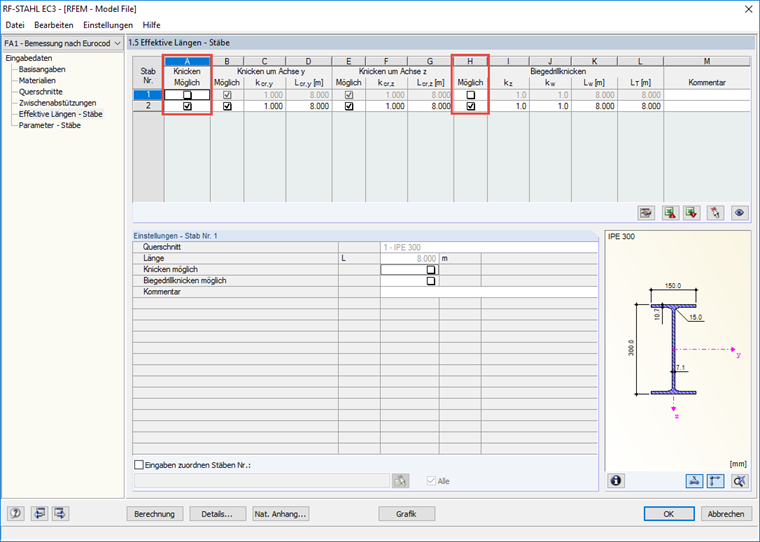Open the Hilfe menu
Screen dimensions: 760x542
coord(151,25)
